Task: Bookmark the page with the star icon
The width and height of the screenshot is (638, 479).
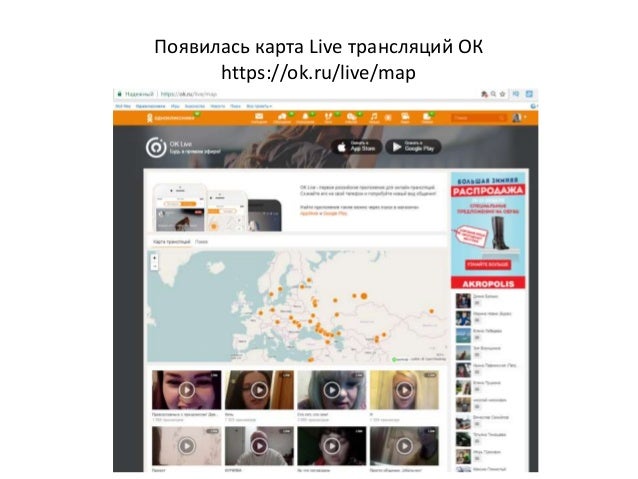Action: click(x=503, y=94)
